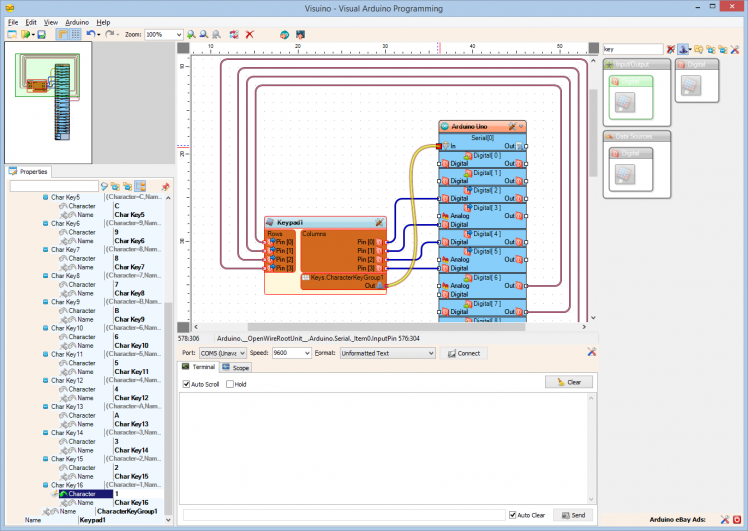Click the red X delete icon in toolbar

[250, 34]
